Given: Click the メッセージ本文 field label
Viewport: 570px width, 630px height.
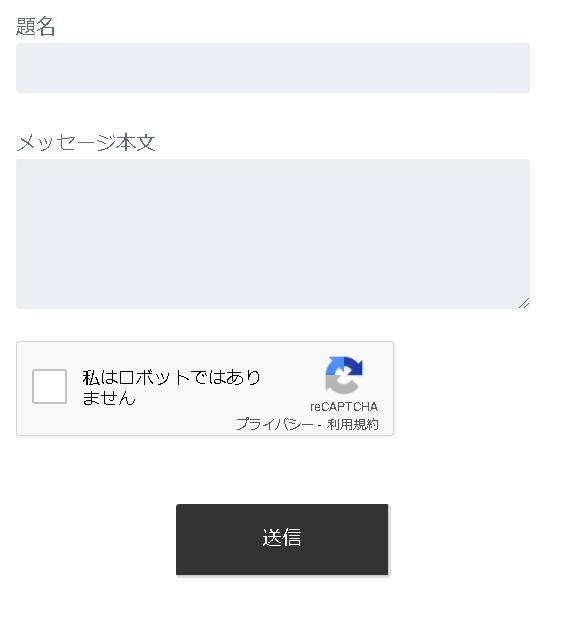Looking at the screenshot, I should pyautogui.click(x=86, y=143).
